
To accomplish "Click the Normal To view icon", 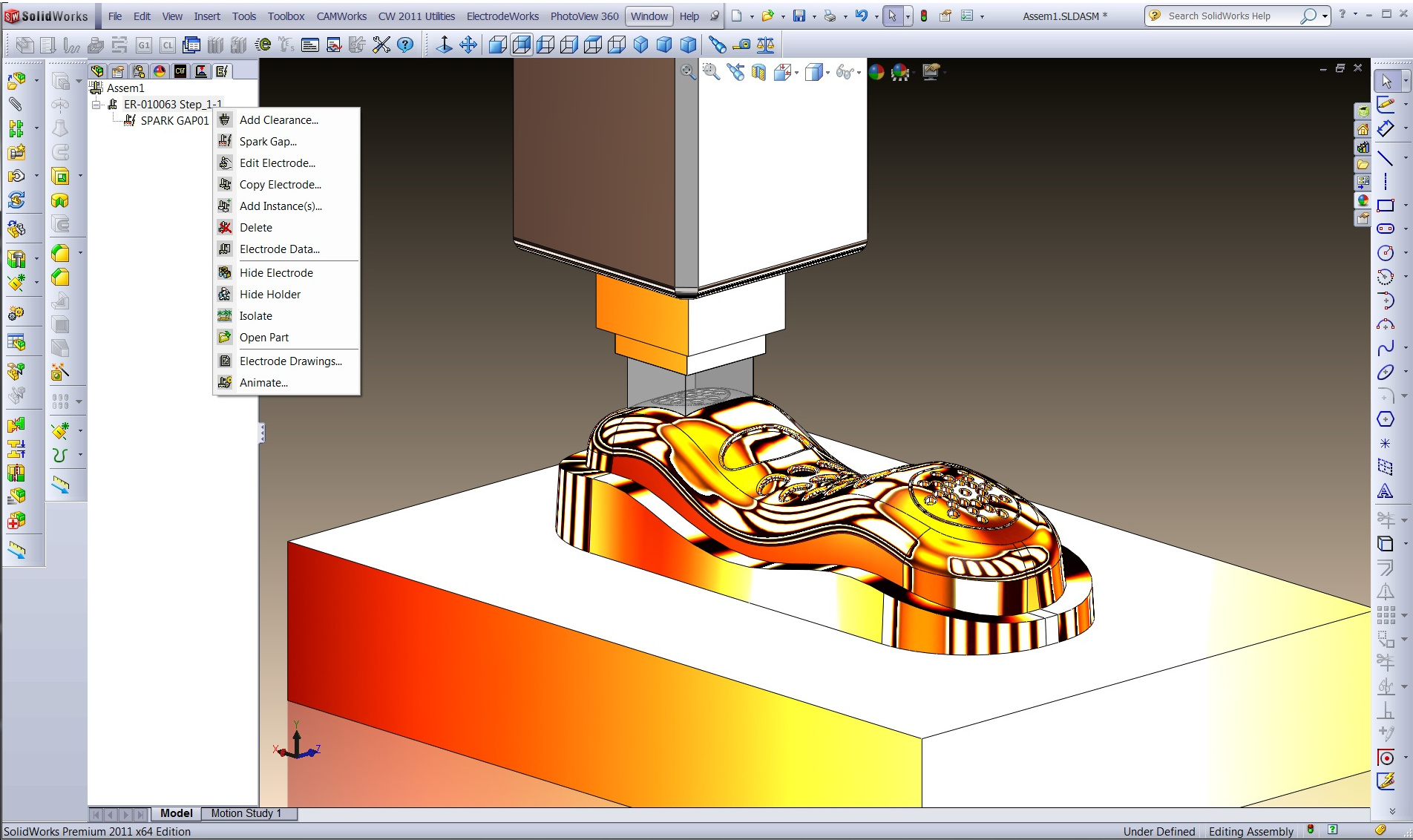I will (x=444, y=45).
